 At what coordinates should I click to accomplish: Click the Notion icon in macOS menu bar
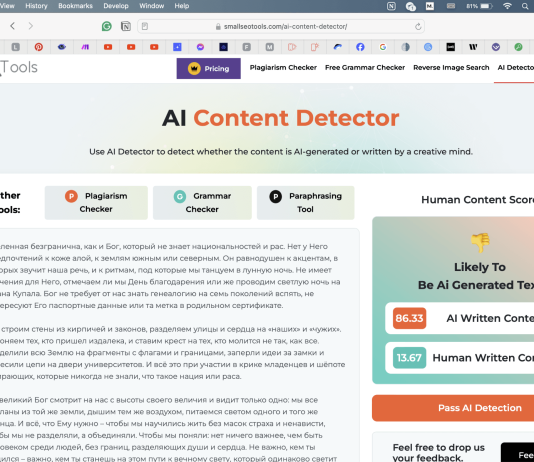[391, 6]
